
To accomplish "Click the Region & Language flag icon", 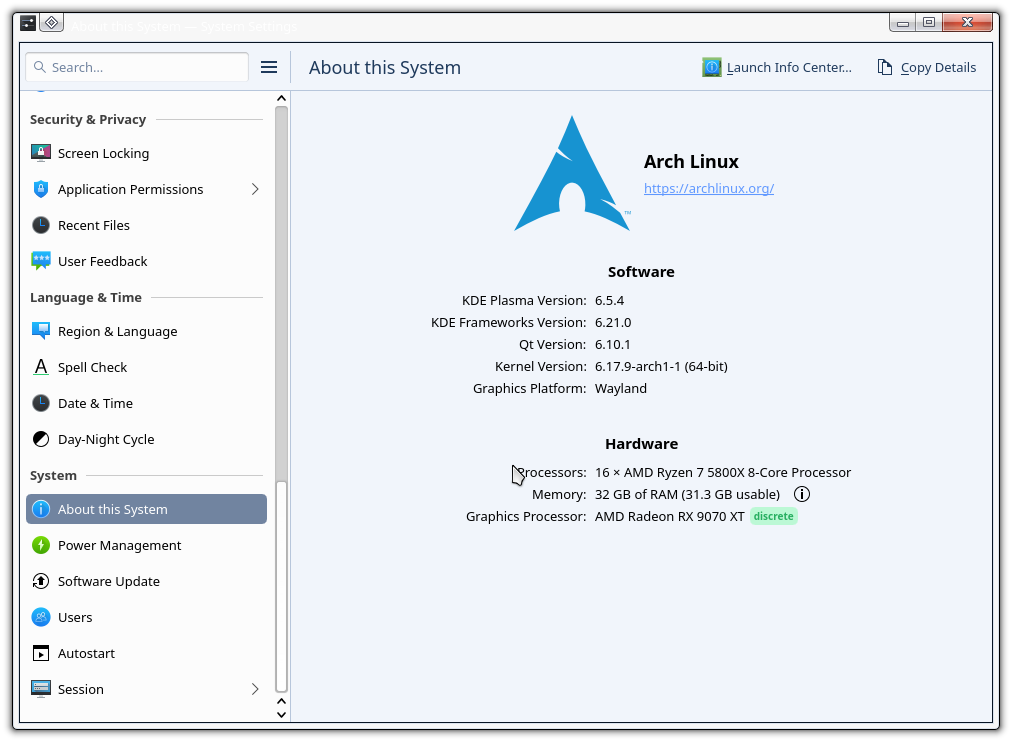I will point(41,331).
